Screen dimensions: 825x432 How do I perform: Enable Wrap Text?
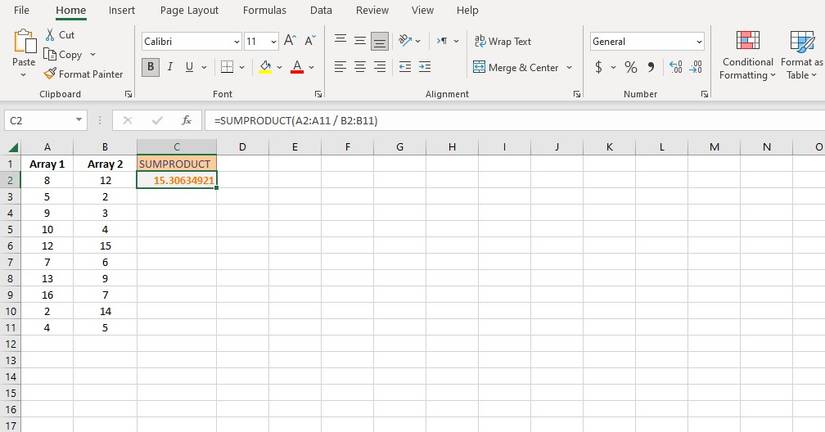coord(502,41)
